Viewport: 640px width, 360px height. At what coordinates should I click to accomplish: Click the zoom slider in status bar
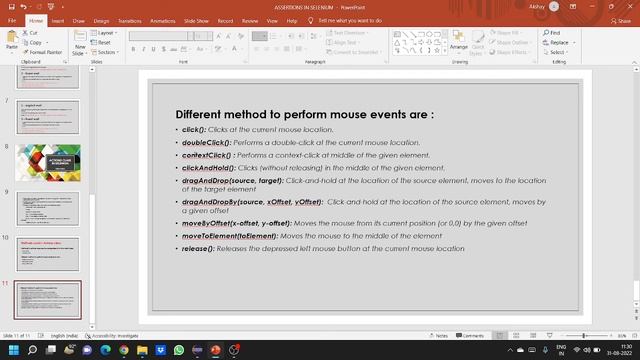[584, 336]
